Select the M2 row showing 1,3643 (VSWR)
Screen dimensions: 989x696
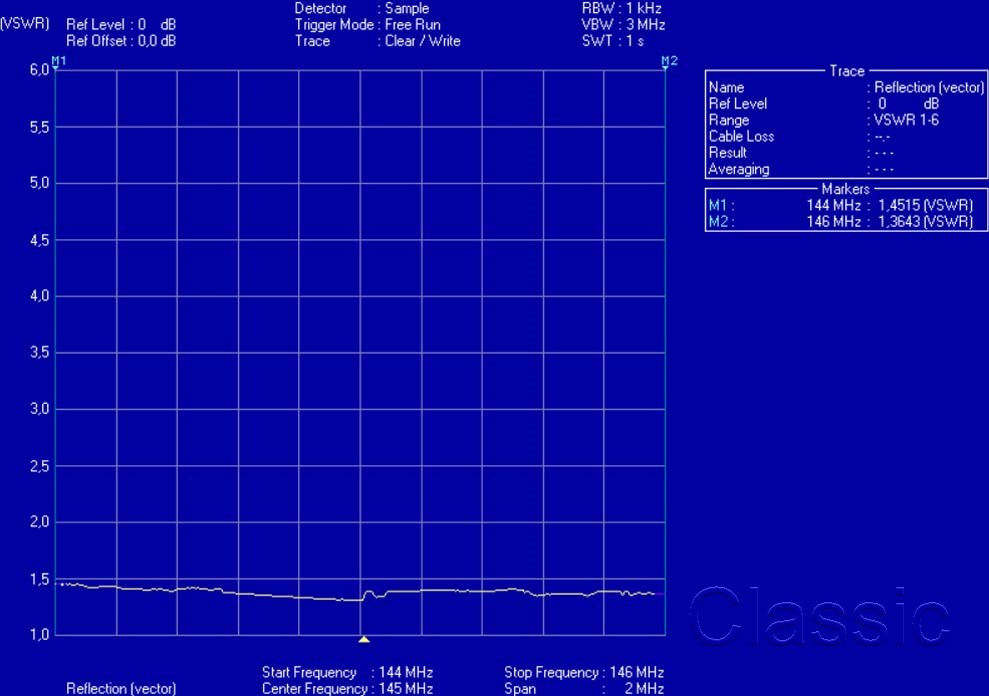click(x=840, y=221)
